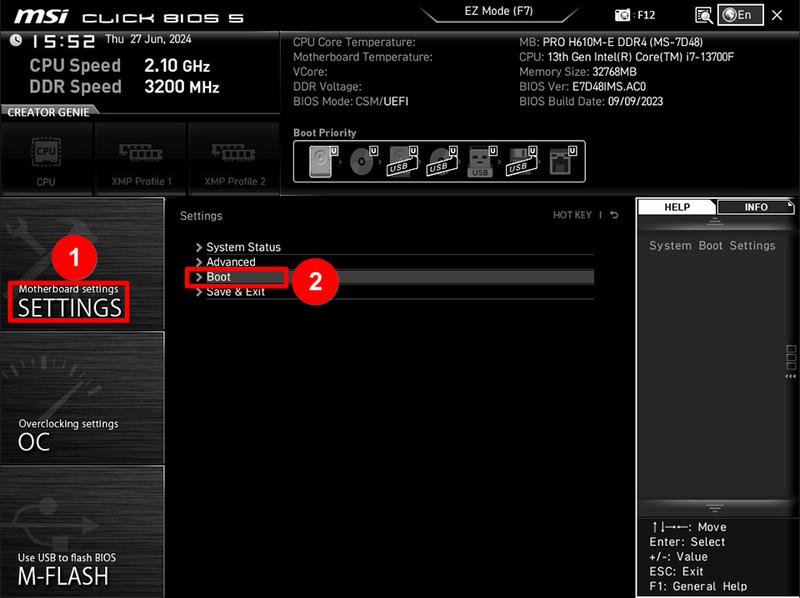Switch BIOS language using the En globe icon
The width and height of the screenshot is (800, 598).
(740, 14)
